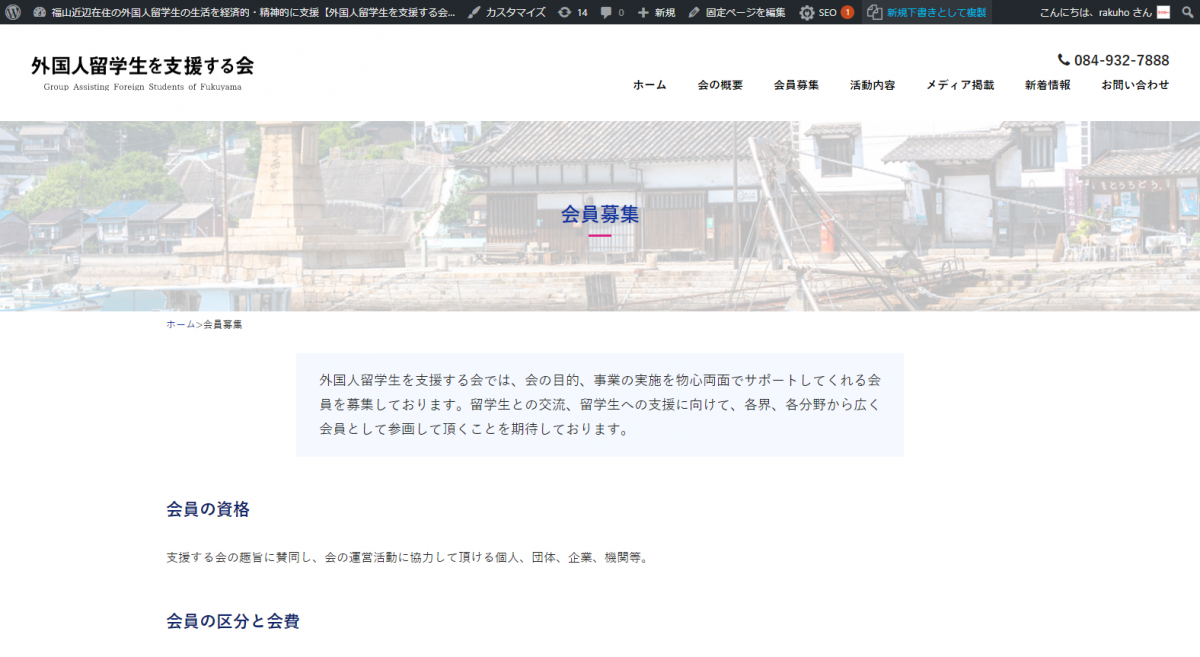Open the comments bubble showing 0
Screen dimensions: 1200x657
[612, 12]
